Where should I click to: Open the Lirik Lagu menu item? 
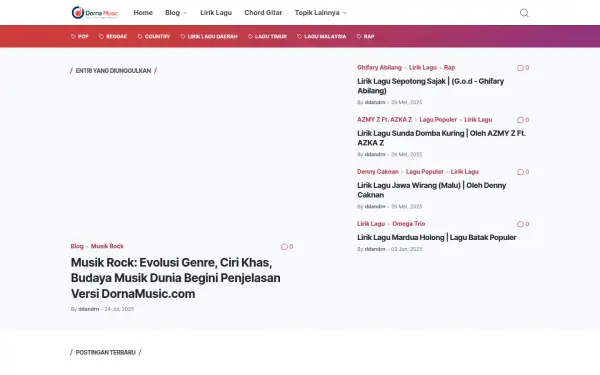coord(216,13)
